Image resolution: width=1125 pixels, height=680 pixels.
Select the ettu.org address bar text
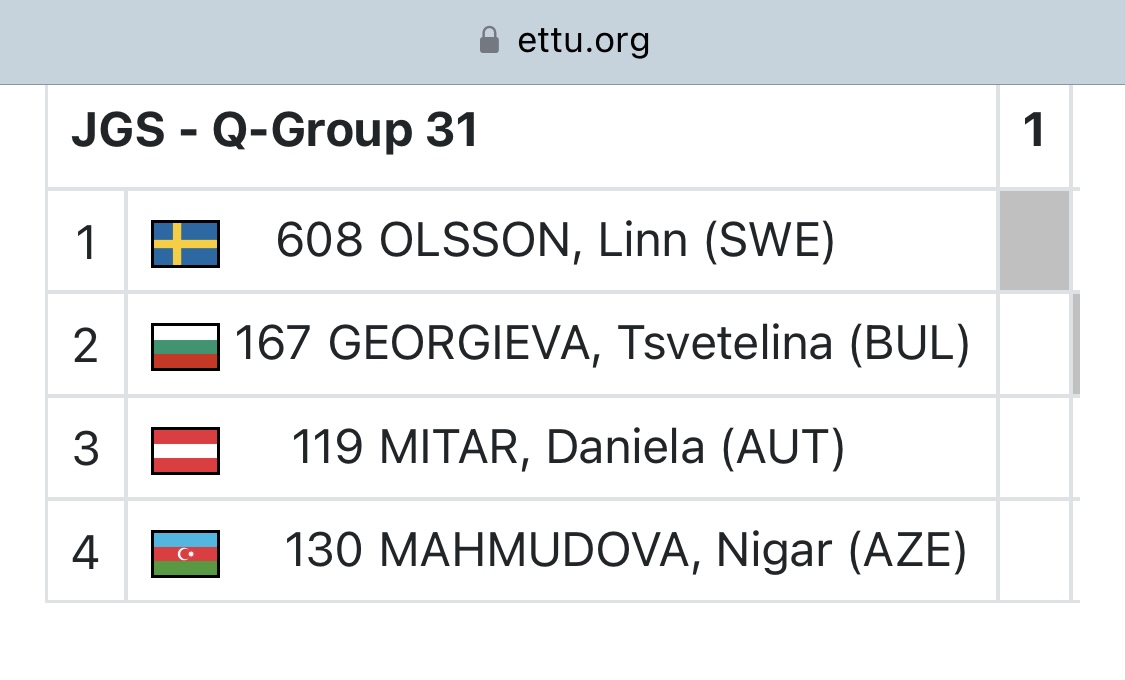(583, 40)
